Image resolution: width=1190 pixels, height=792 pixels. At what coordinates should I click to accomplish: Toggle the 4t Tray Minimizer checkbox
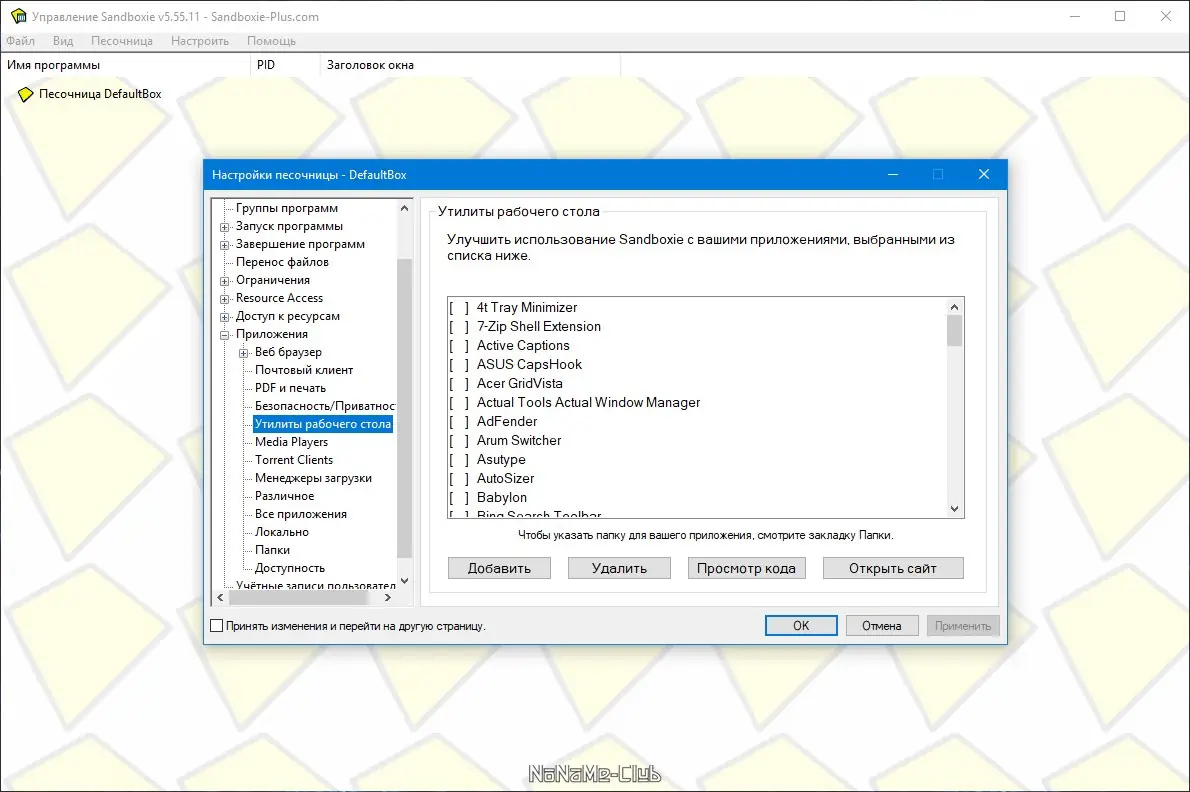[x=458, y=307]
